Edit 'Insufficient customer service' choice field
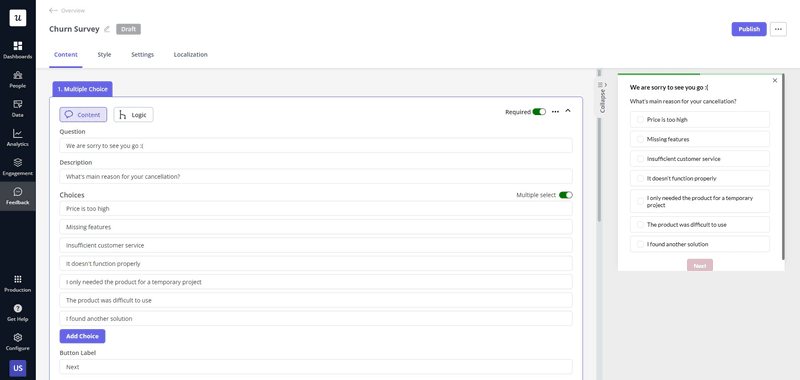Image resolution: width=800 pixels, height=380 pixels. (316, 245)
